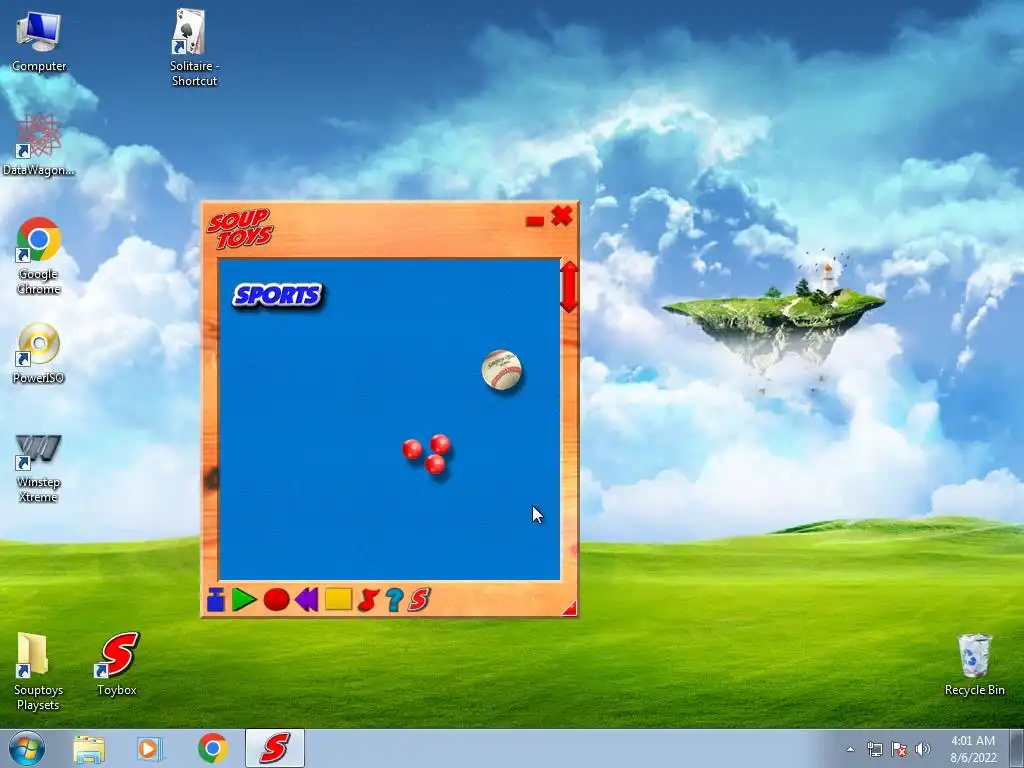Click the red corner resize grip of toybox
This screenshot has height=768, width=1024.
point(569,609)
